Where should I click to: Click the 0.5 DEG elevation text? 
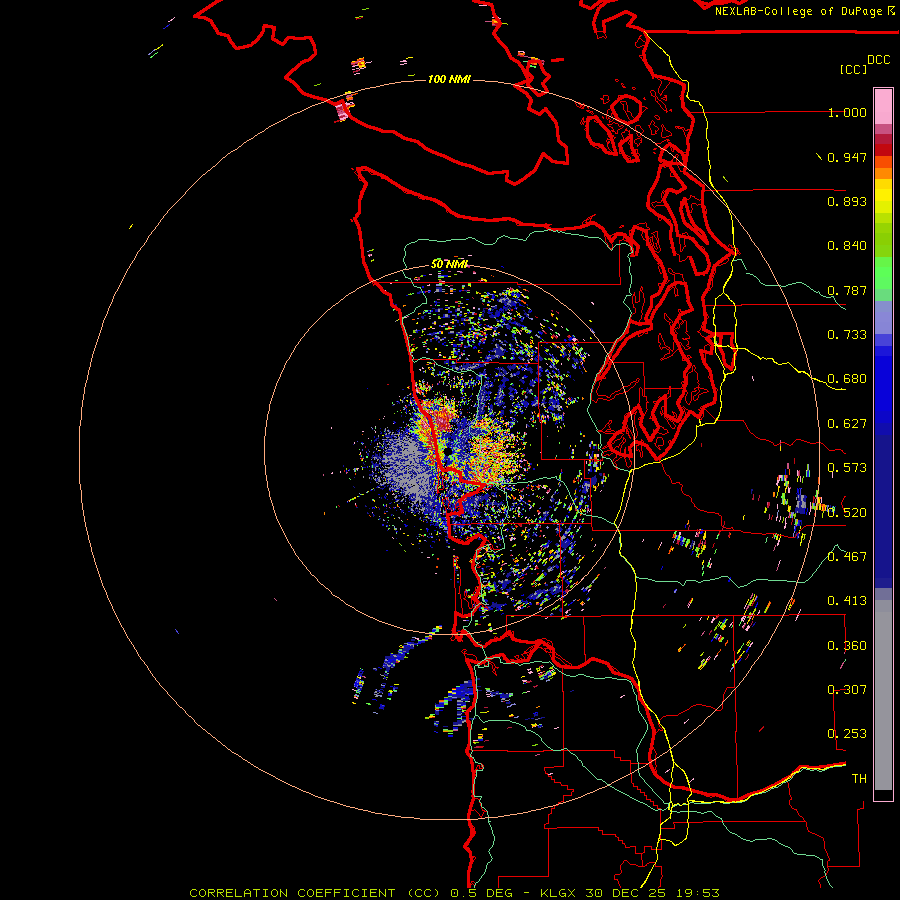(x=482, y=893)
